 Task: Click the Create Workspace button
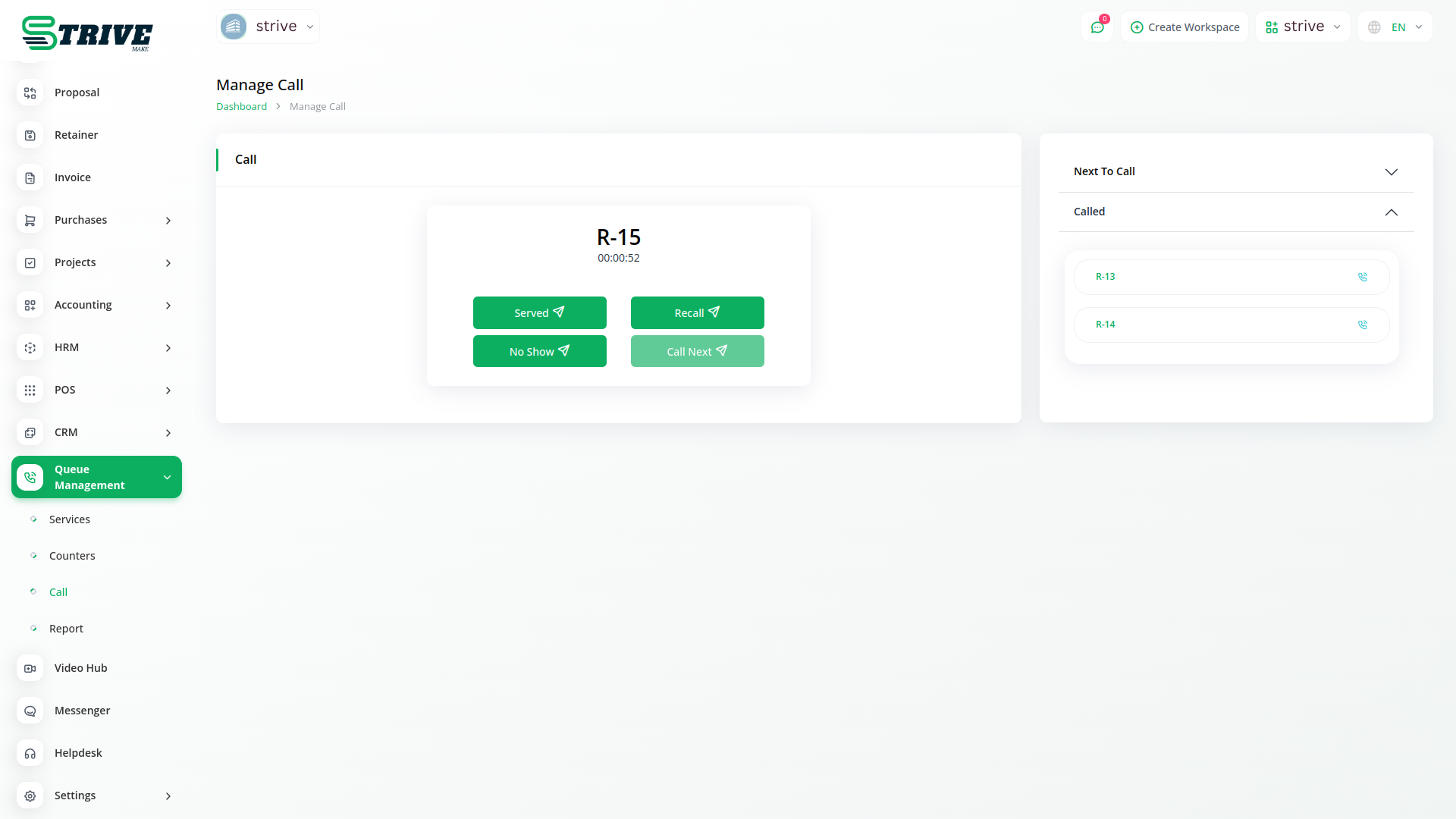1185,27
